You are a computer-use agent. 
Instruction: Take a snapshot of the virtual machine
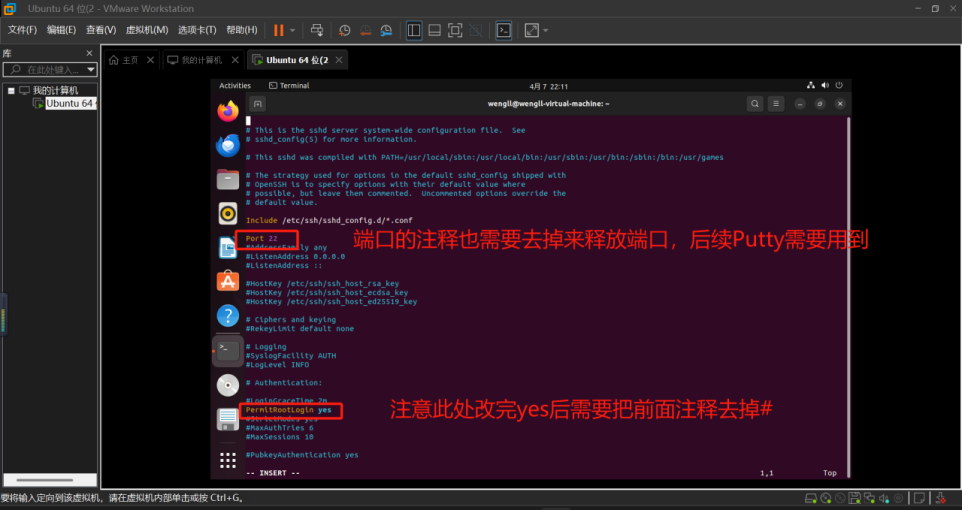pos(345,30)
